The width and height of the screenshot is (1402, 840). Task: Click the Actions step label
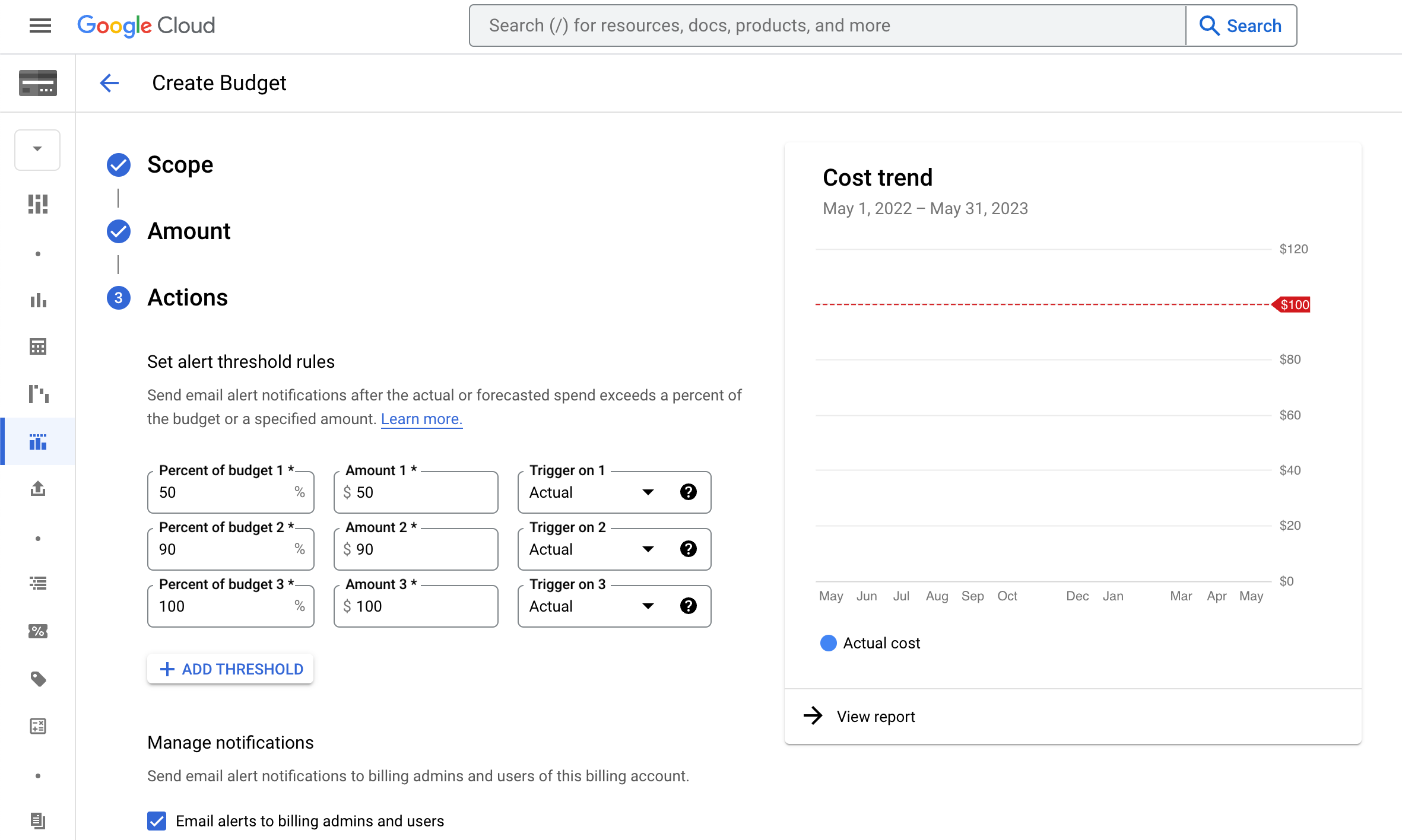pyautogui.click(x=187, y=297)
